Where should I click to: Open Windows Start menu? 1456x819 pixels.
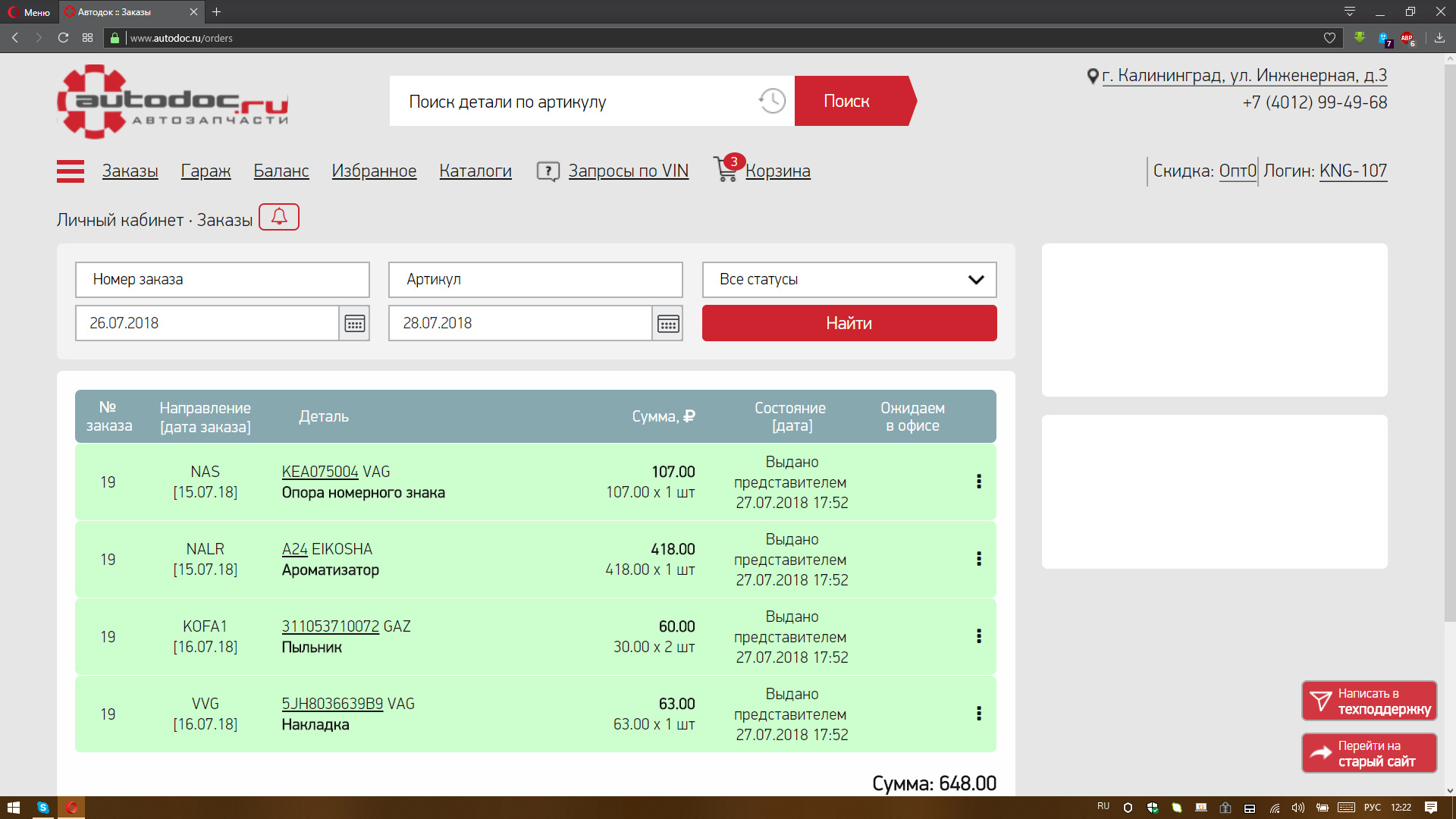[x=13, y=808]
